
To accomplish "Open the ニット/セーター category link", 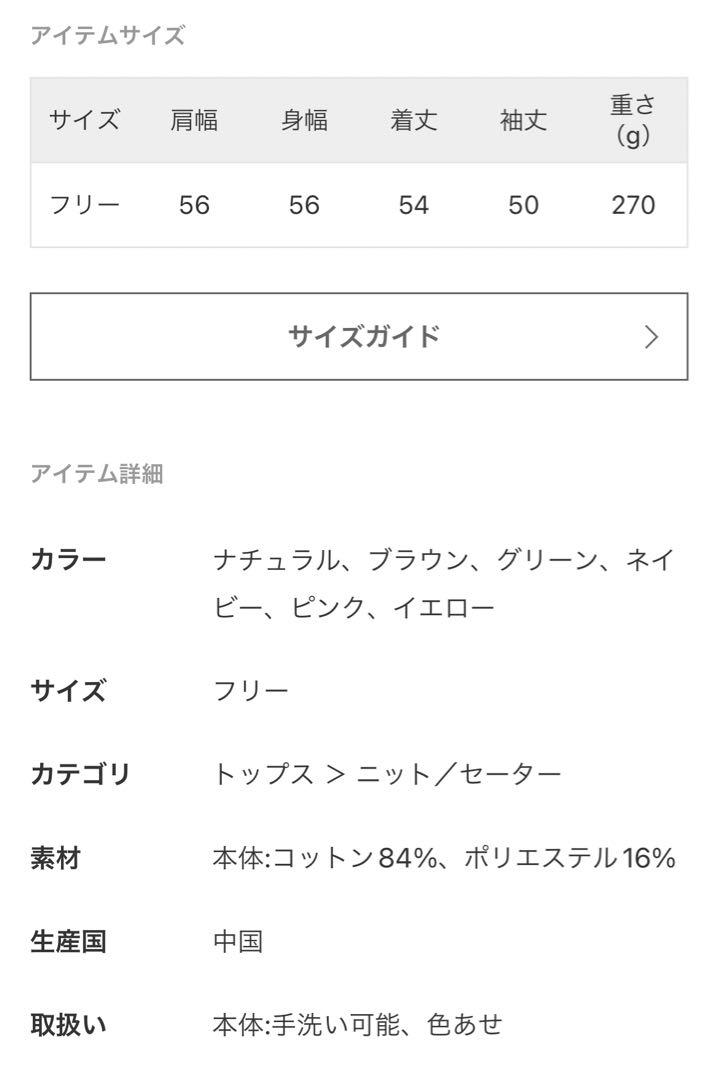I will pyautogui.click(x=459, y=773).
